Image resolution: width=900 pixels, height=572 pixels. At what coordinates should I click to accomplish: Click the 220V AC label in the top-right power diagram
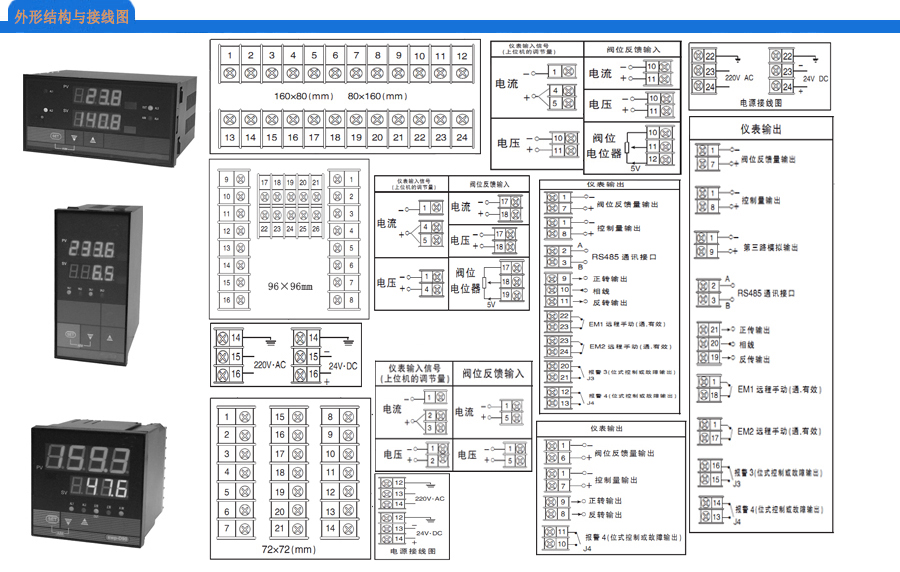click(738, 77)
